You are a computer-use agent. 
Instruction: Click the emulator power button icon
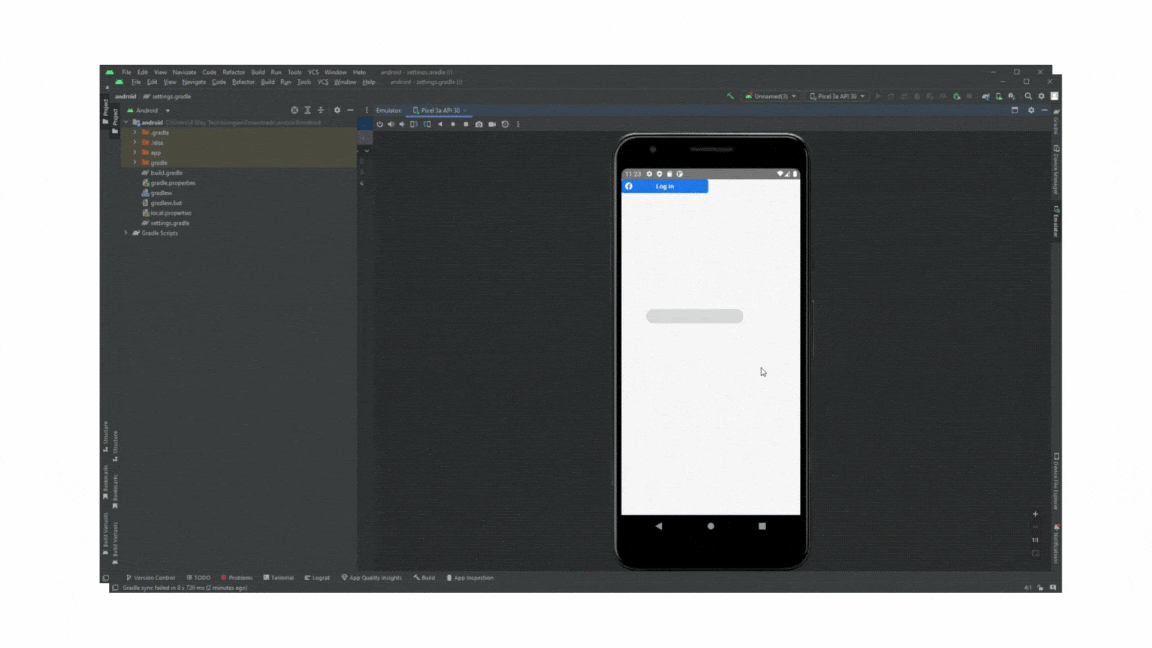[x=380, y=124]
